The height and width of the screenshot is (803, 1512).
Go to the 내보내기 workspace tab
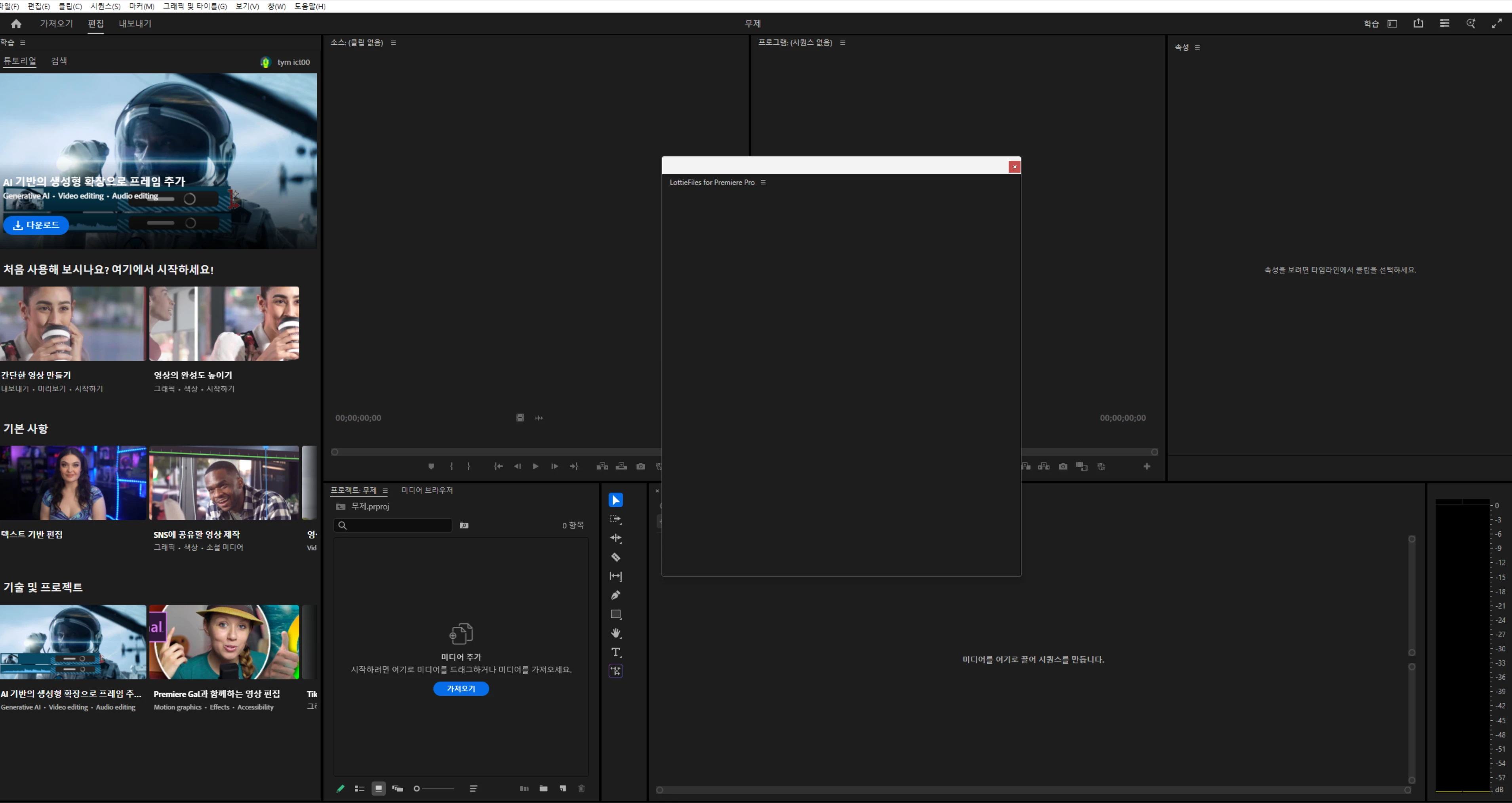pos(135,23)
